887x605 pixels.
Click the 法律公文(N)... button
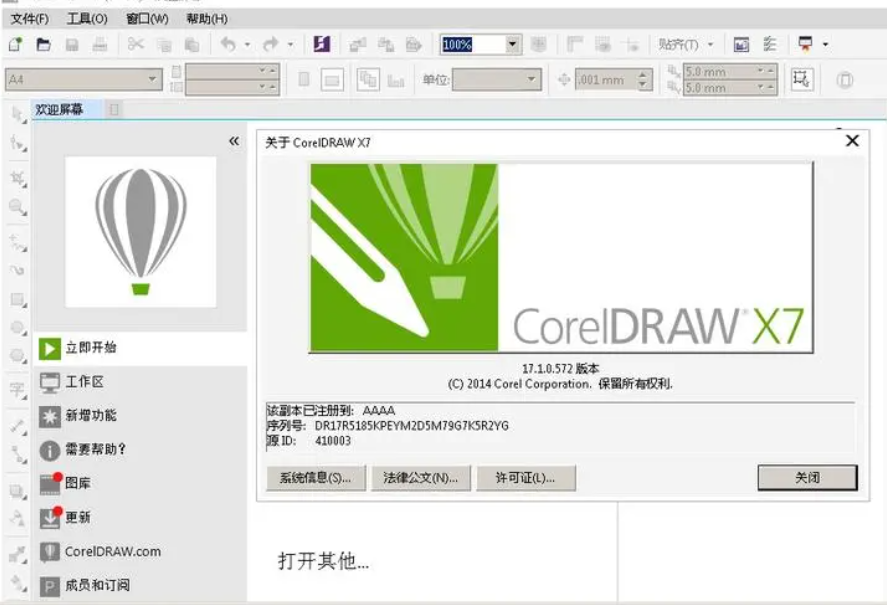coord(420,478)
